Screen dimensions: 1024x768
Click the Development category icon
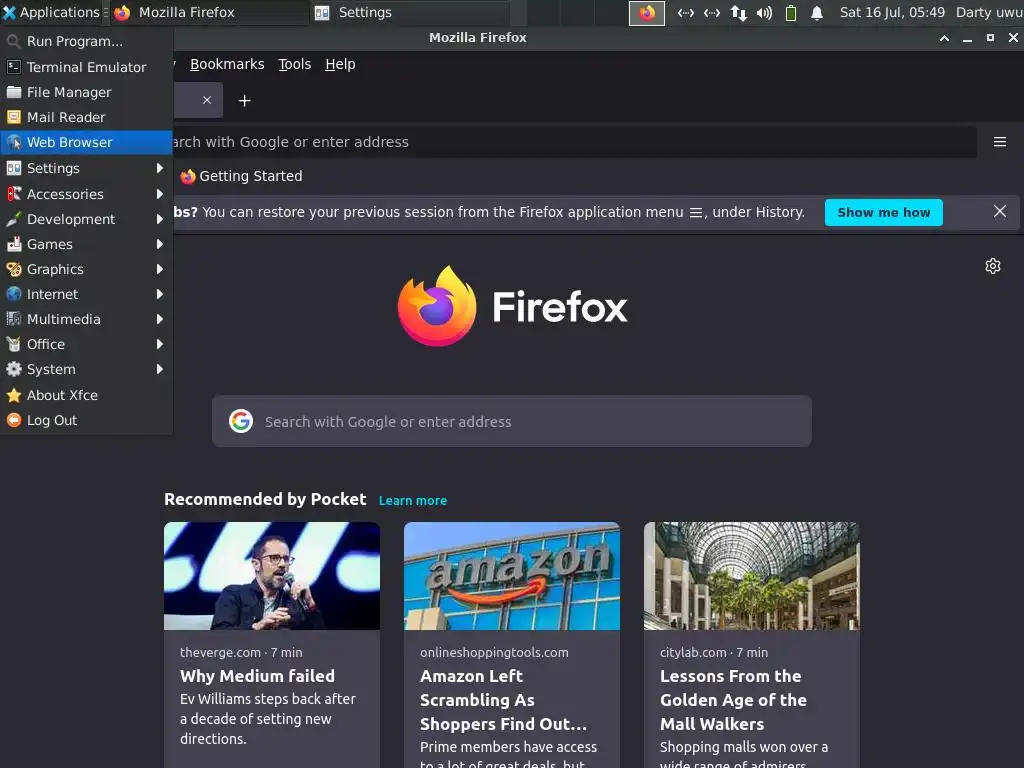14,219
